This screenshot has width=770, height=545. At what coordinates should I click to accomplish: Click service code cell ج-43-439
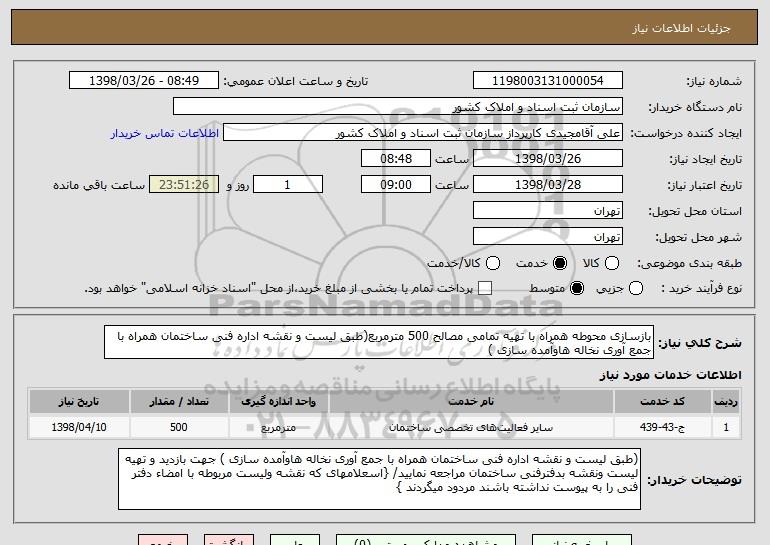click(662, 427)
